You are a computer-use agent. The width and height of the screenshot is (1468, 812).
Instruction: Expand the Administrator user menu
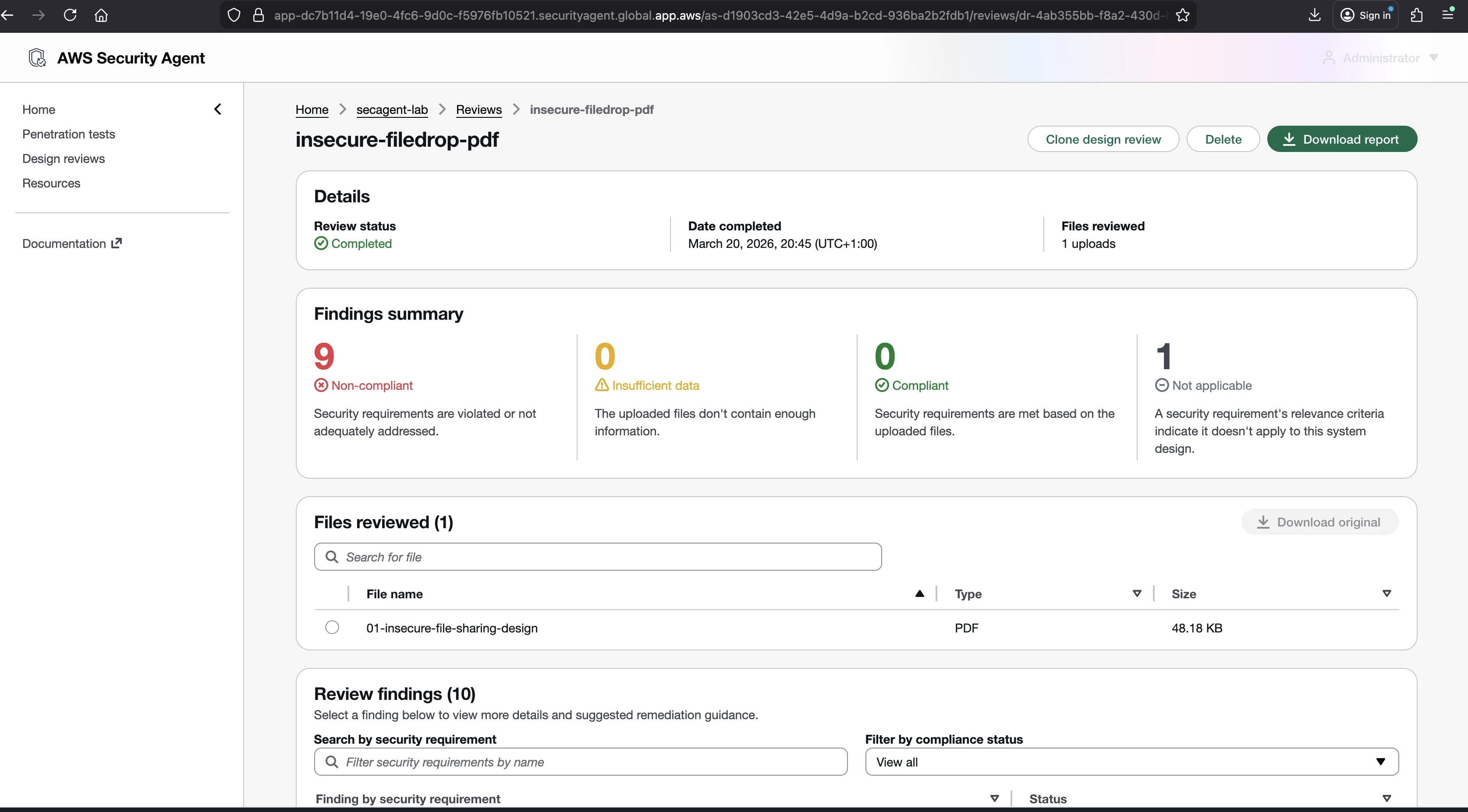tap(1380, 58)
